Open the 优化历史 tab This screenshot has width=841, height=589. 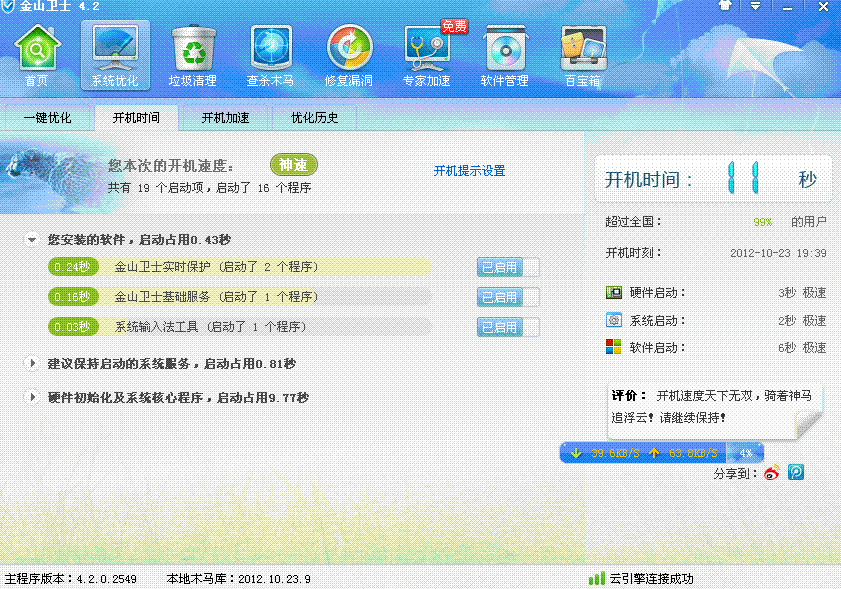(314, 118)
